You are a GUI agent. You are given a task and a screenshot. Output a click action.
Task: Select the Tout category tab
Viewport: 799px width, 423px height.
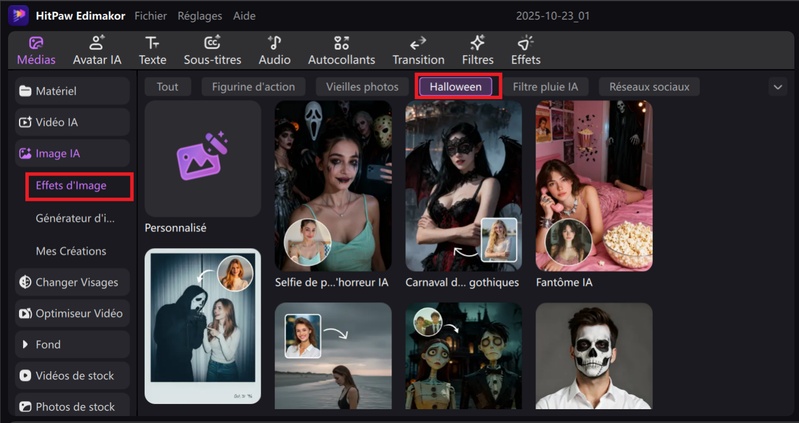[168, 87]
